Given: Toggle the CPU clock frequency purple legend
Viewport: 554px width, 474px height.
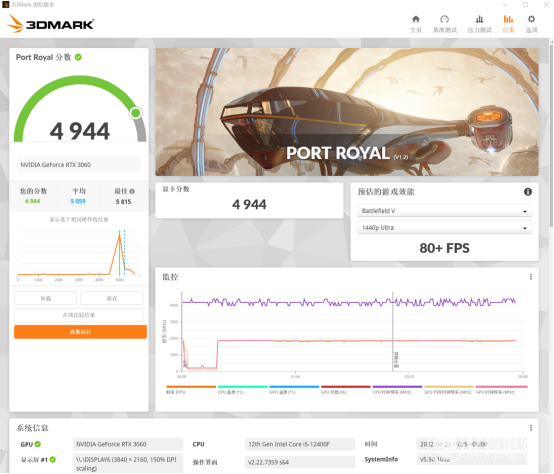Looking at the screenshot, I should [397, 390].
